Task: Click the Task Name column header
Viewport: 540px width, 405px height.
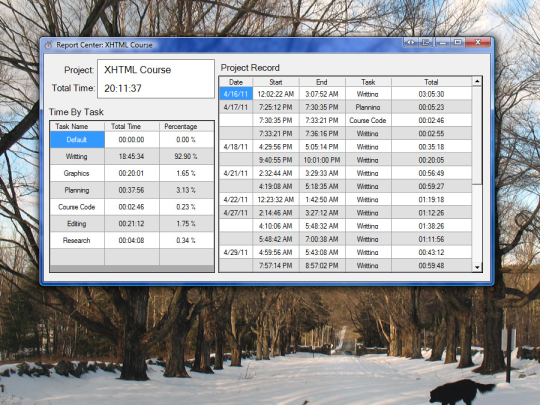Action: 77,126
